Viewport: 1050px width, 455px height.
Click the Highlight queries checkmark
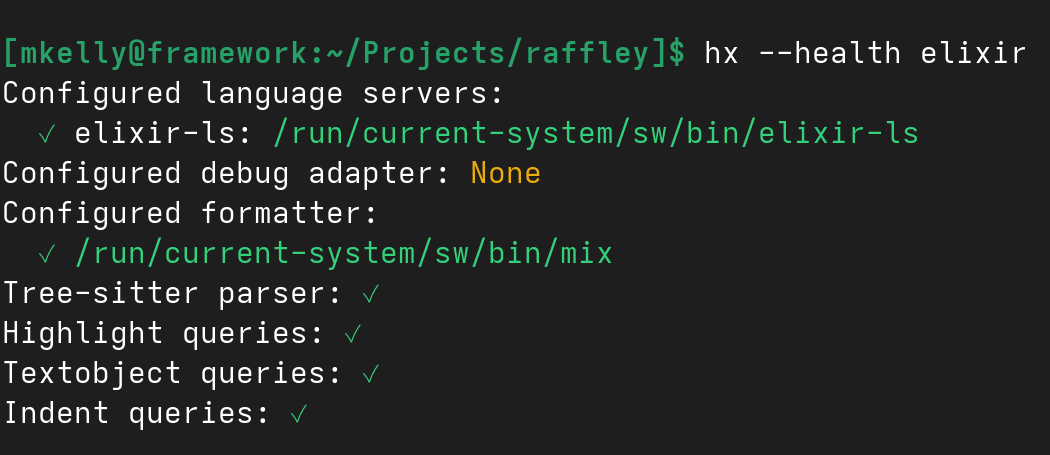click(352, 334)
